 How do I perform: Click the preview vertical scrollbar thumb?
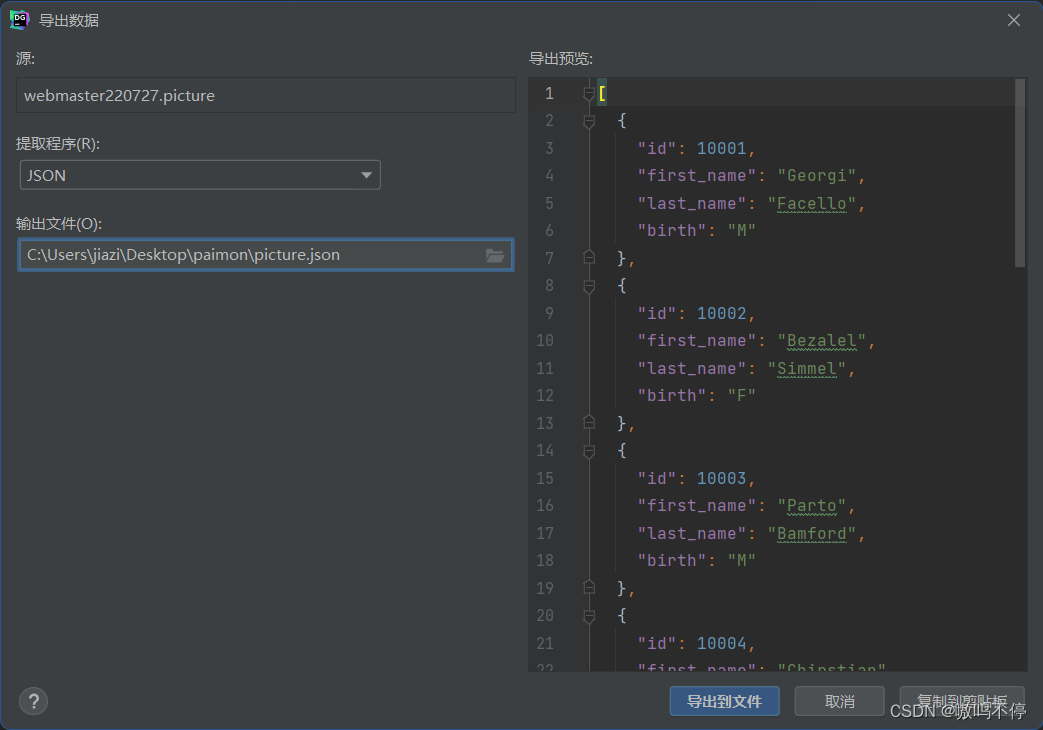tap(1020, 173)
